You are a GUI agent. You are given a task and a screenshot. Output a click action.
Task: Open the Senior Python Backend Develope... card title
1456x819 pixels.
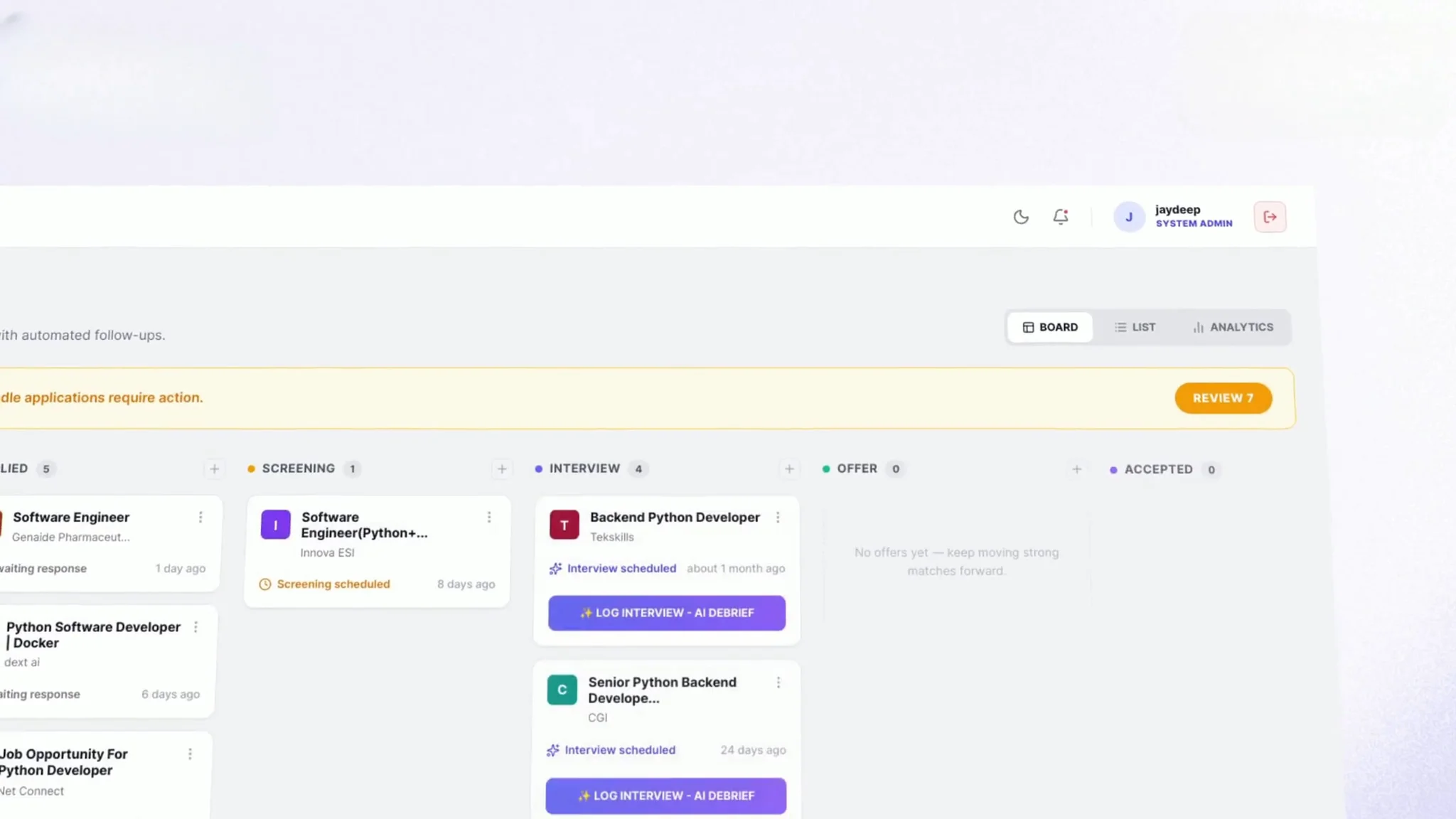click(x=663, y=690)
